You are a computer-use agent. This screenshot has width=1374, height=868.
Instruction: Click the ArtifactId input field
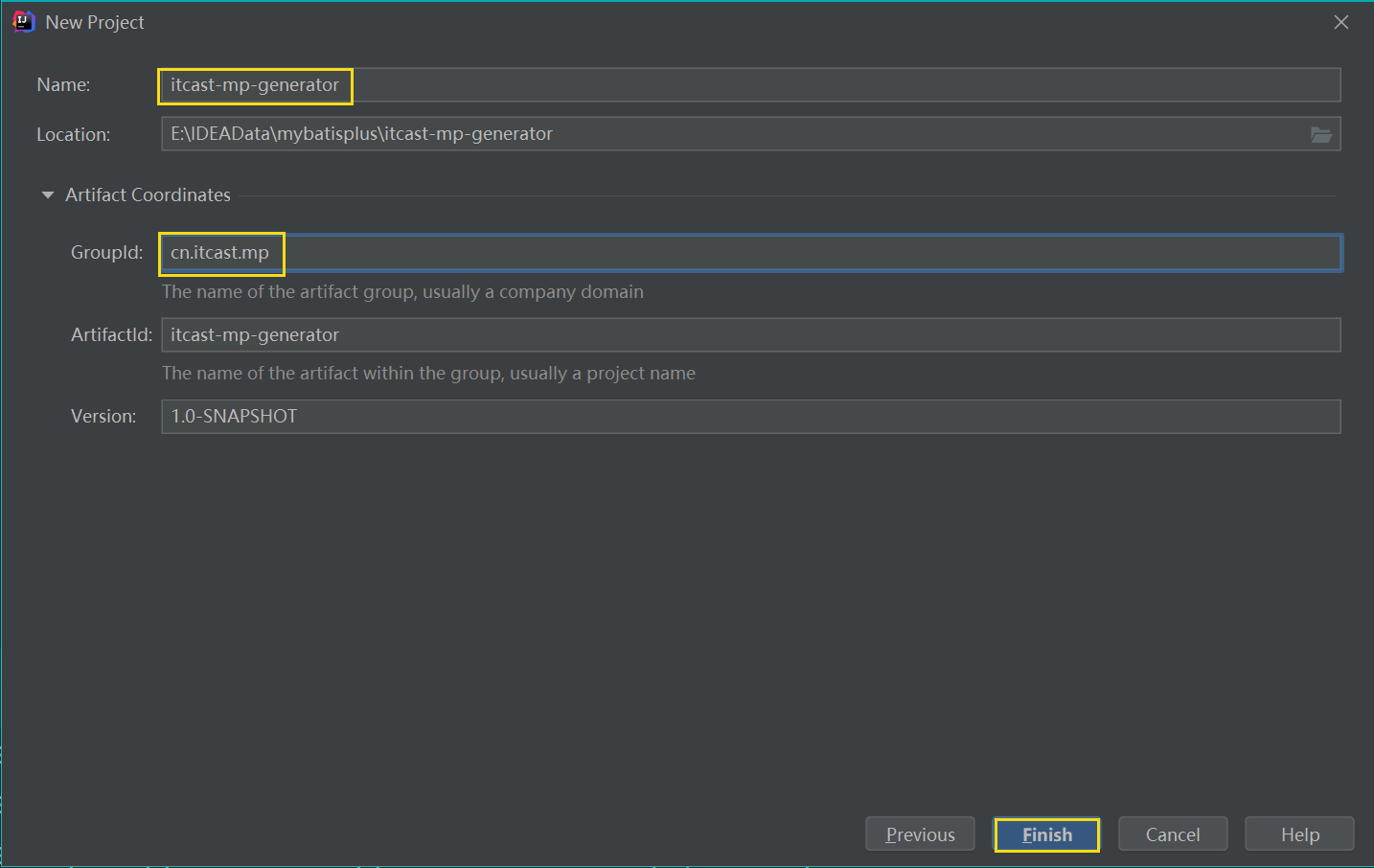(x=750, y=335)
